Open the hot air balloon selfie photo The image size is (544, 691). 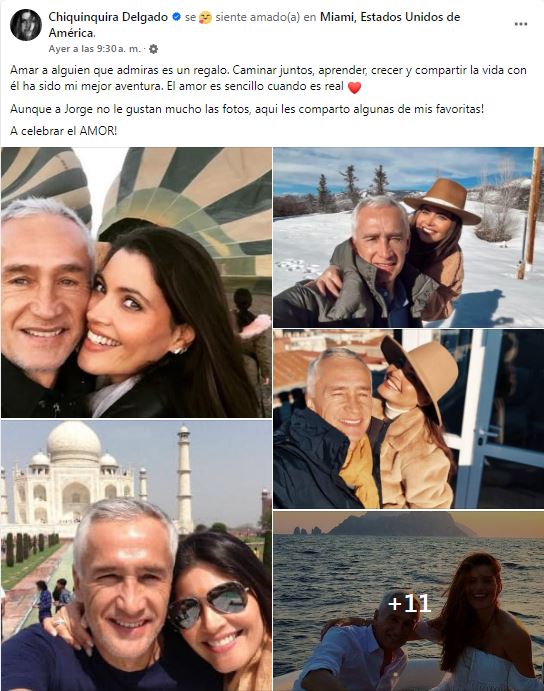[136, 282]
